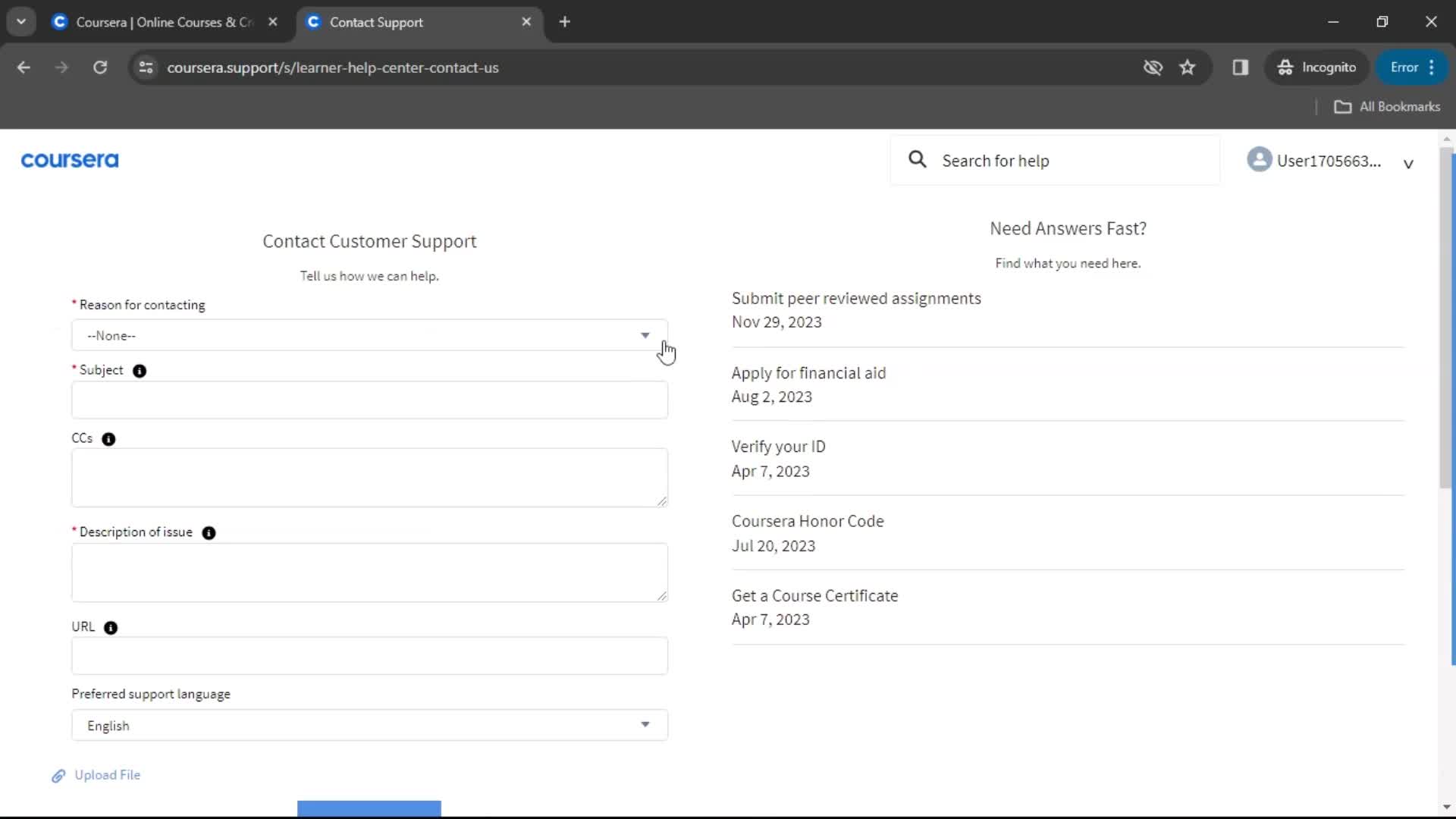Close the Coursera Online Courses tab
Image resolution: width=1456 pixels, height=819 pixels.
point(273,22)
